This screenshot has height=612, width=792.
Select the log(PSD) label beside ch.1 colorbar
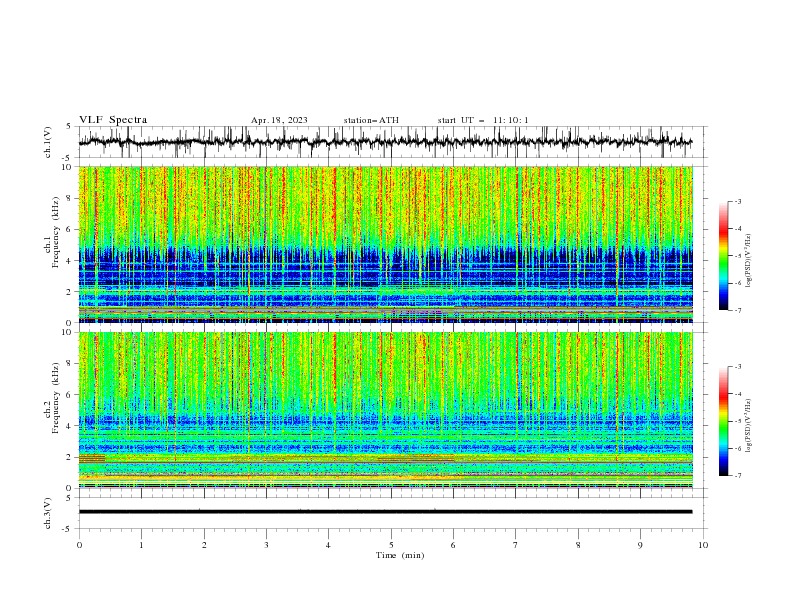tap(748, 261)
